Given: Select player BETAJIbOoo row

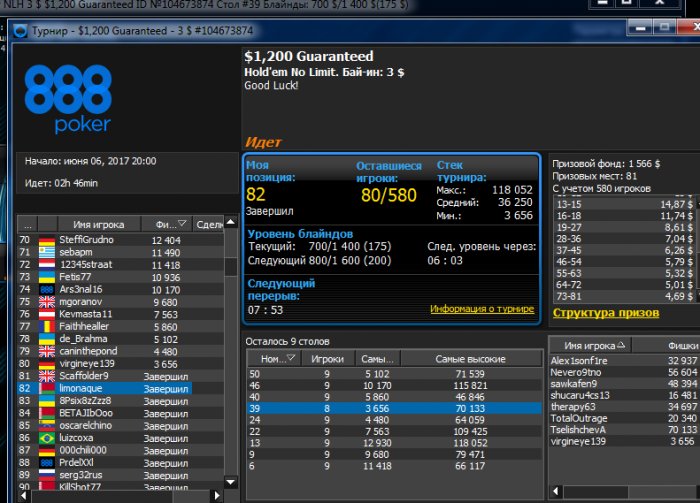Looking at the screenshot, I should (120, 413).
